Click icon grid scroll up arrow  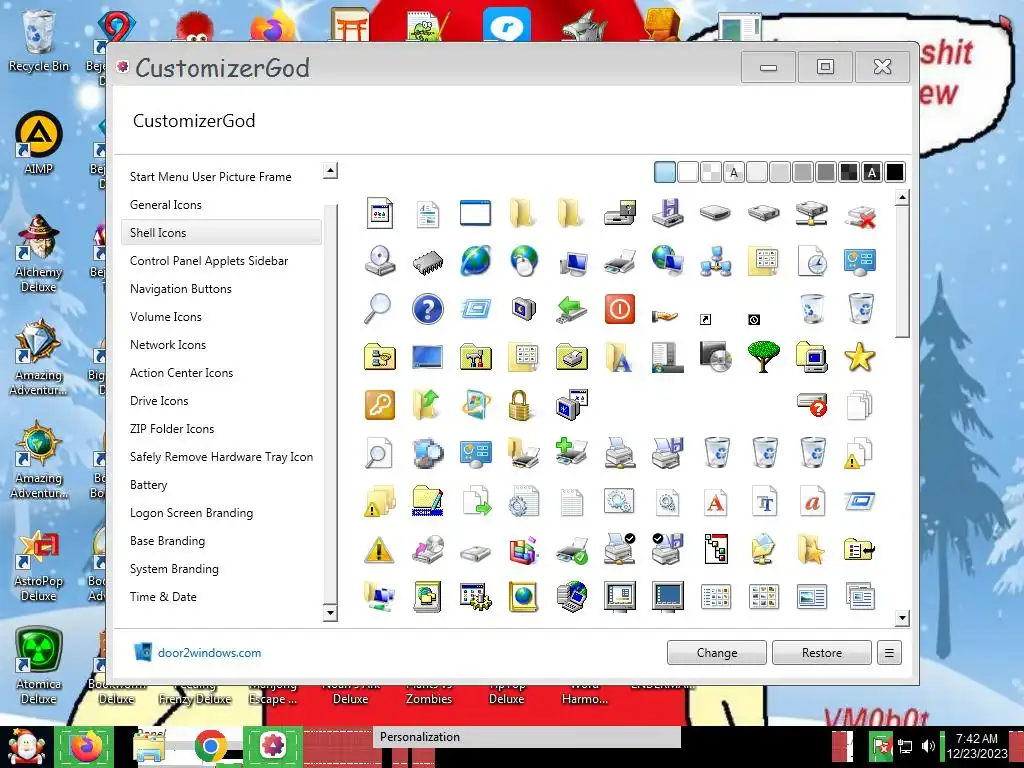click(902, 197)
